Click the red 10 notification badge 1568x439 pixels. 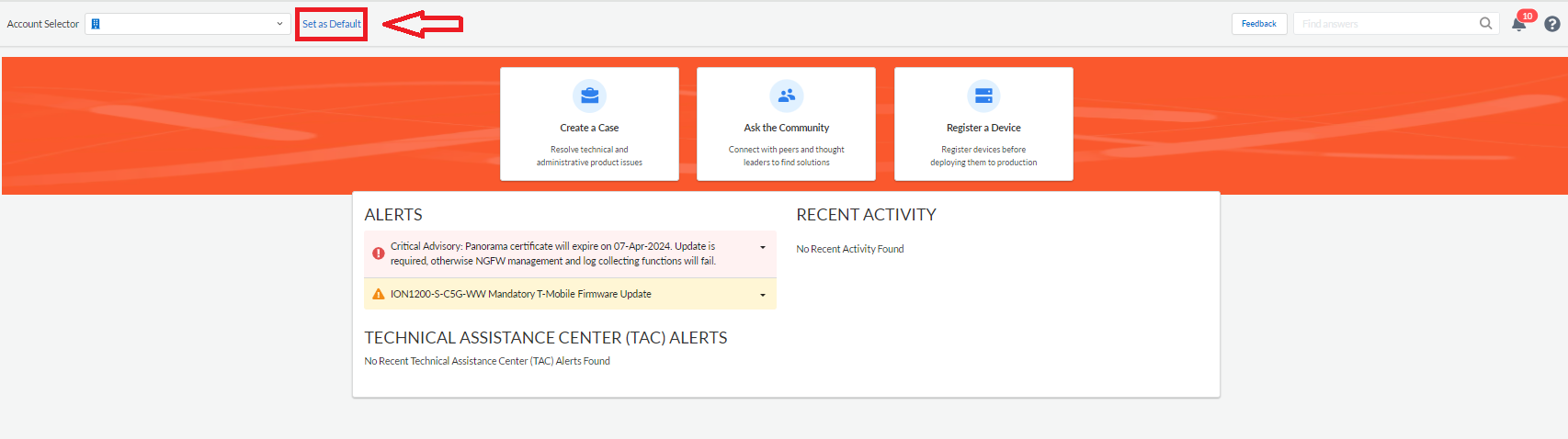[x=1528, y=16]
